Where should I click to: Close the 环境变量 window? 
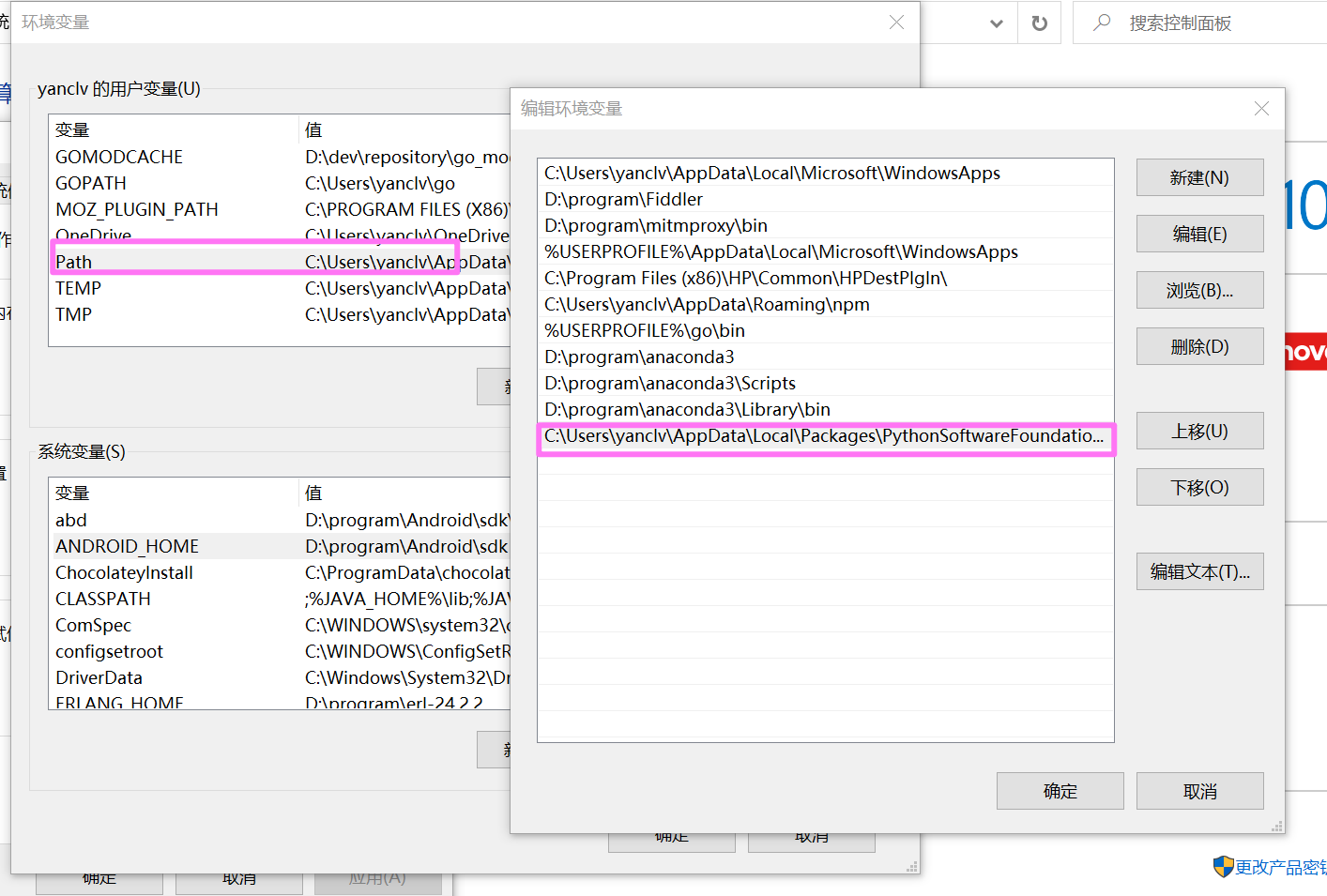click(x=896, y=23)
